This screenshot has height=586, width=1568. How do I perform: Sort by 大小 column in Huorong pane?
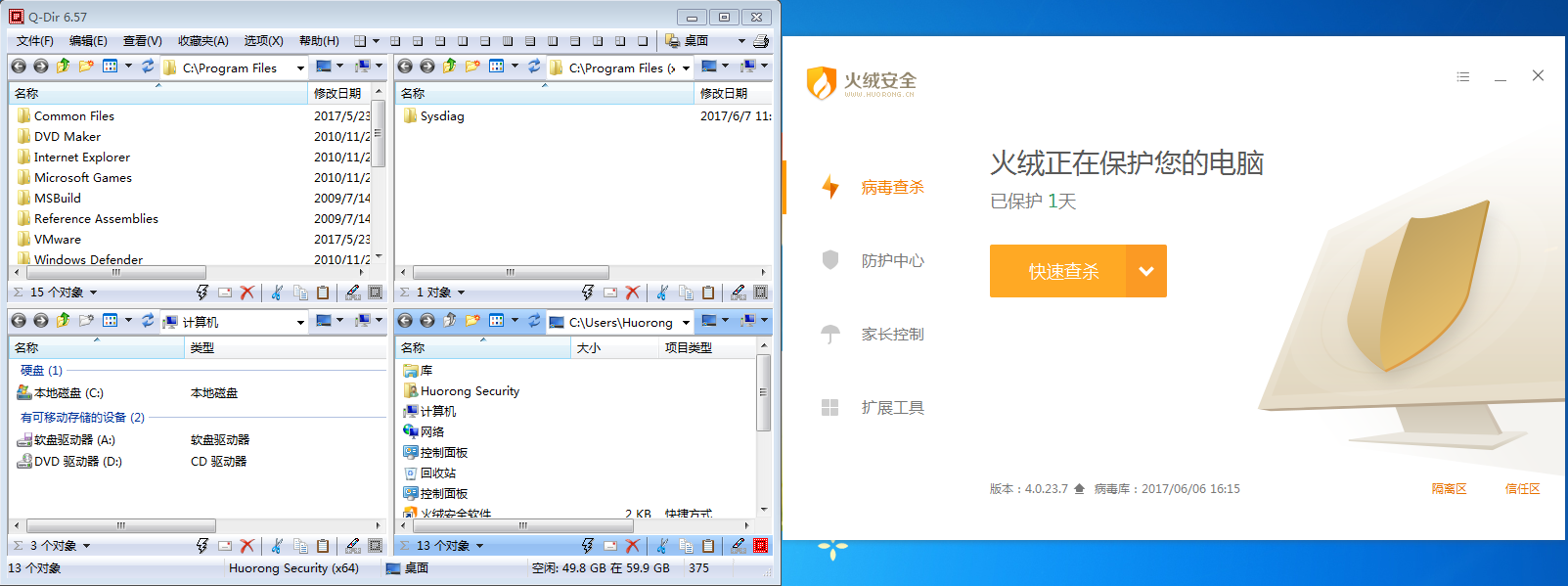(614, 347)
